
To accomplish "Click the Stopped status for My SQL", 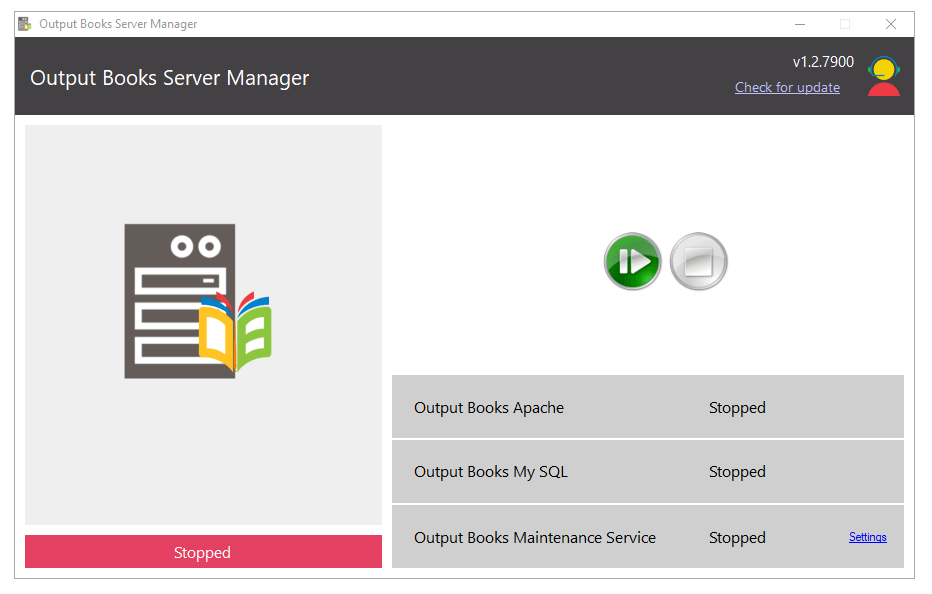I will 737,473.
